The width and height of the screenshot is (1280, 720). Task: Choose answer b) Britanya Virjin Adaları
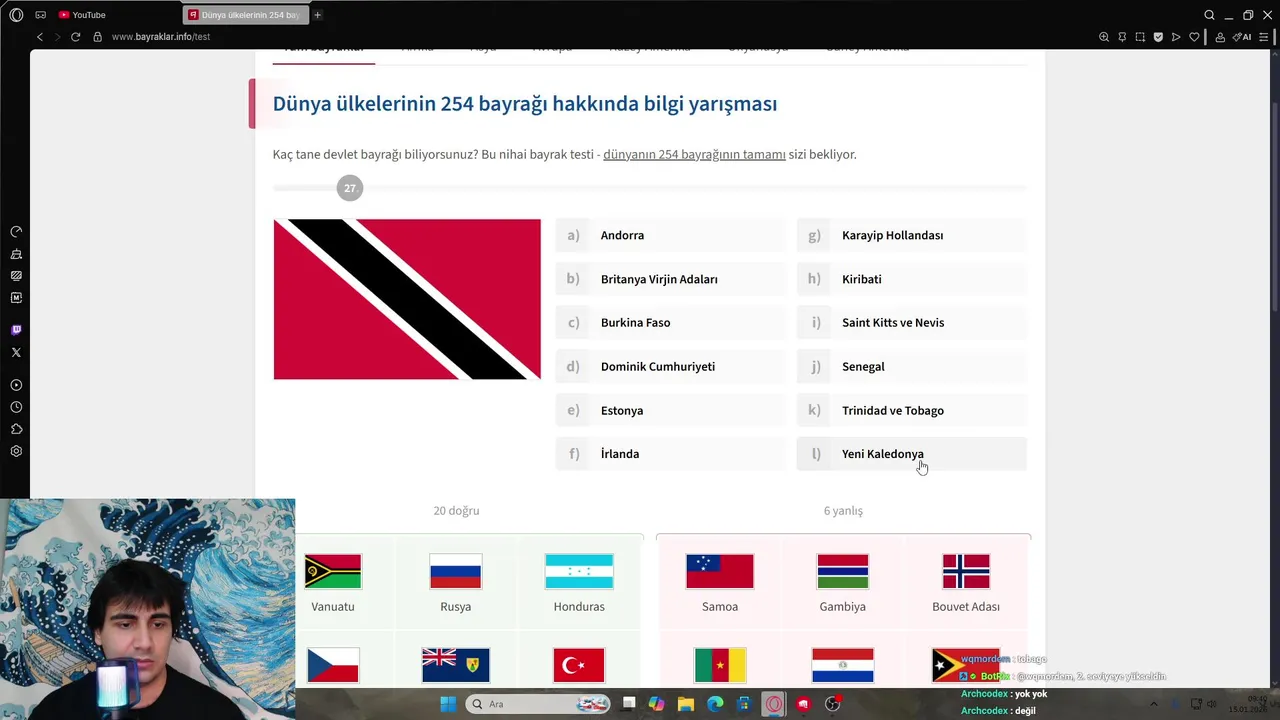[x=670, y=279]
